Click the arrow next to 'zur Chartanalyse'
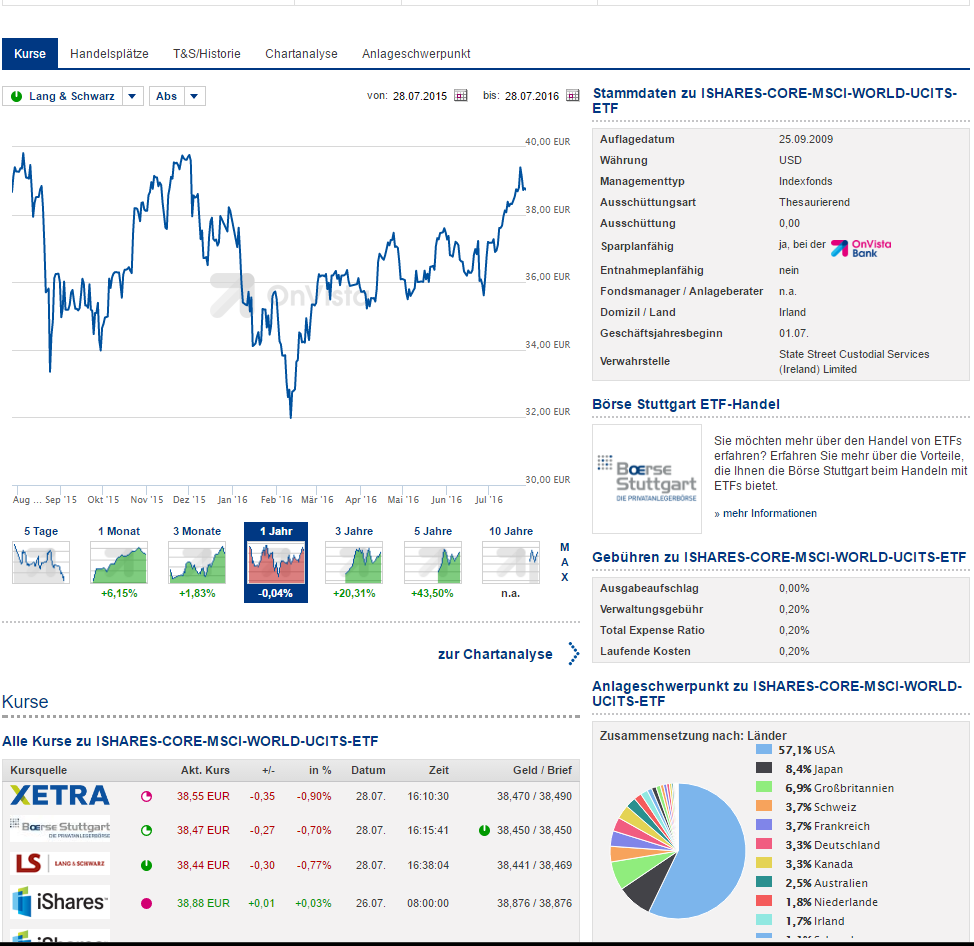This screenshot has width=974, height=946. 573,654
